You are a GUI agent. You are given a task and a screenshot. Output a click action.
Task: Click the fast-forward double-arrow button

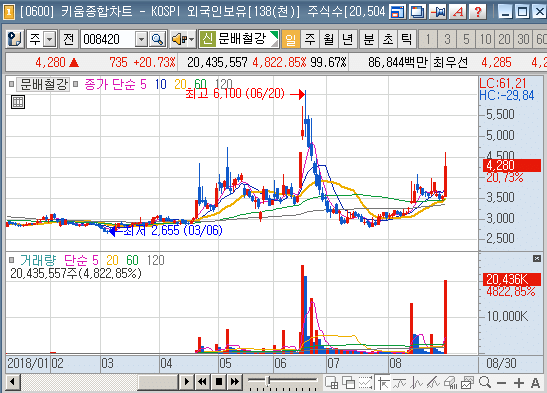tap(235, 382)
